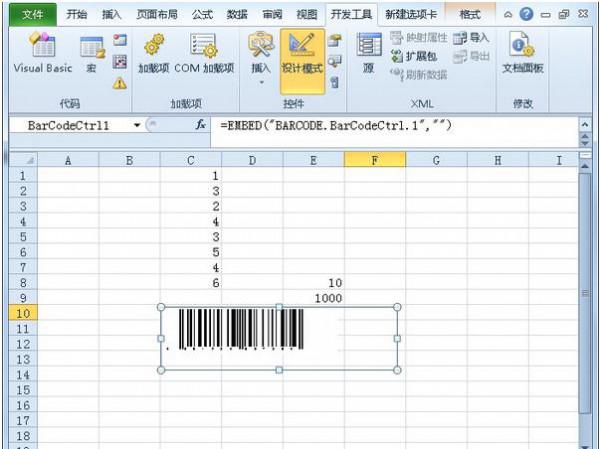Click XML Import (导入)
This screenshot has height=449, width=600.
click(471, 38)
